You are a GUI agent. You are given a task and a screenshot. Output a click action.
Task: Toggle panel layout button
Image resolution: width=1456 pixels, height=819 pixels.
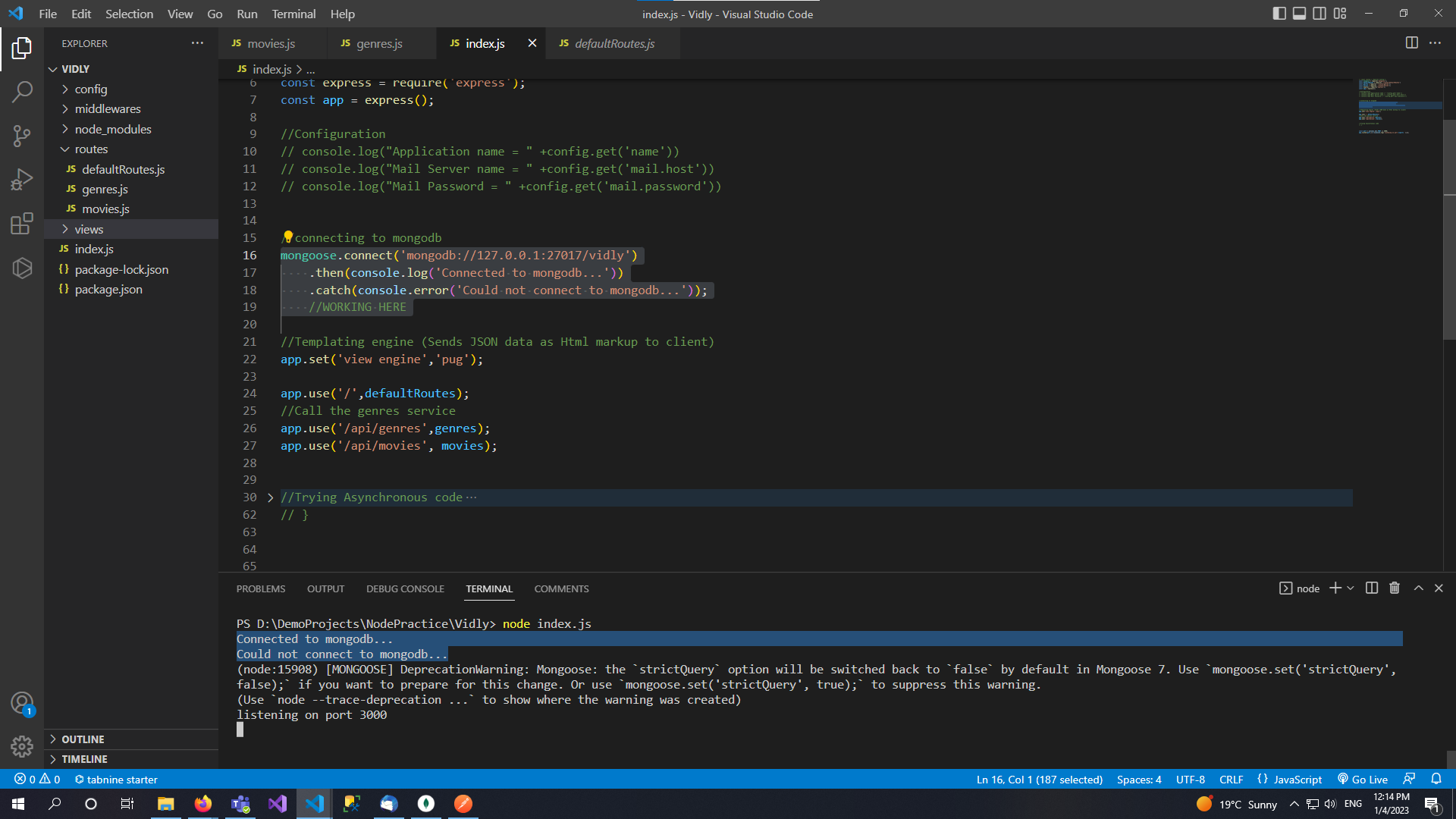pyautogui.click(x=1299, y=14)
